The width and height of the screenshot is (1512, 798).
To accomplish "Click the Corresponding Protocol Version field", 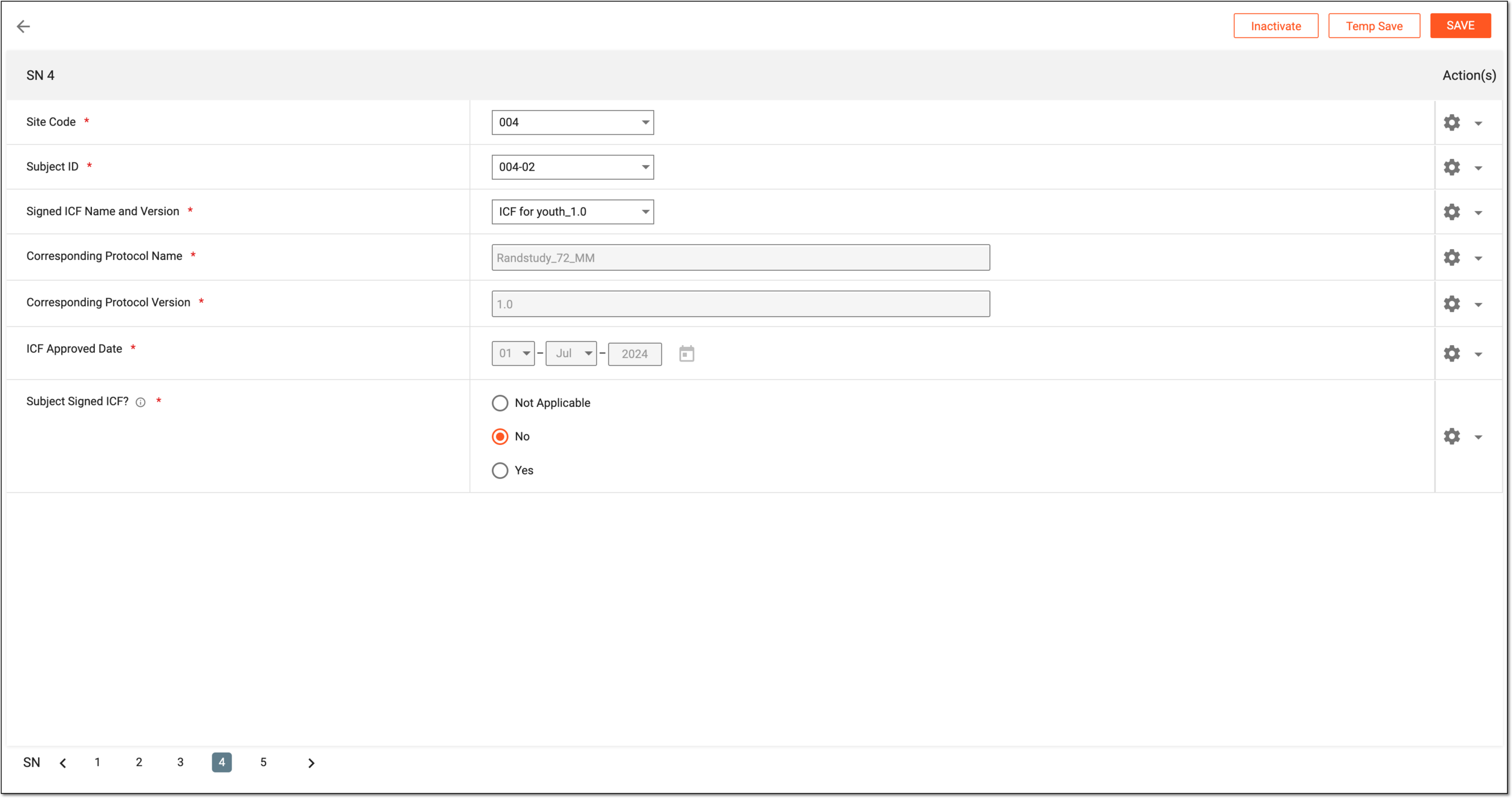I will click(741, 304).
